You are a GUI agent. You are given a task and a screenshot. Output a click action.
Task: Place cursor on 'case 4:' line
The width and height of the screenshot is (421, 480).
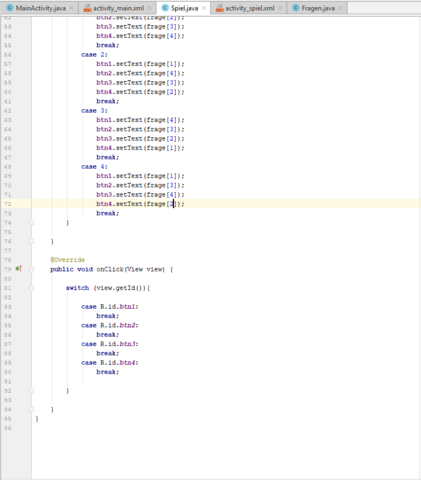pos(94,166)
